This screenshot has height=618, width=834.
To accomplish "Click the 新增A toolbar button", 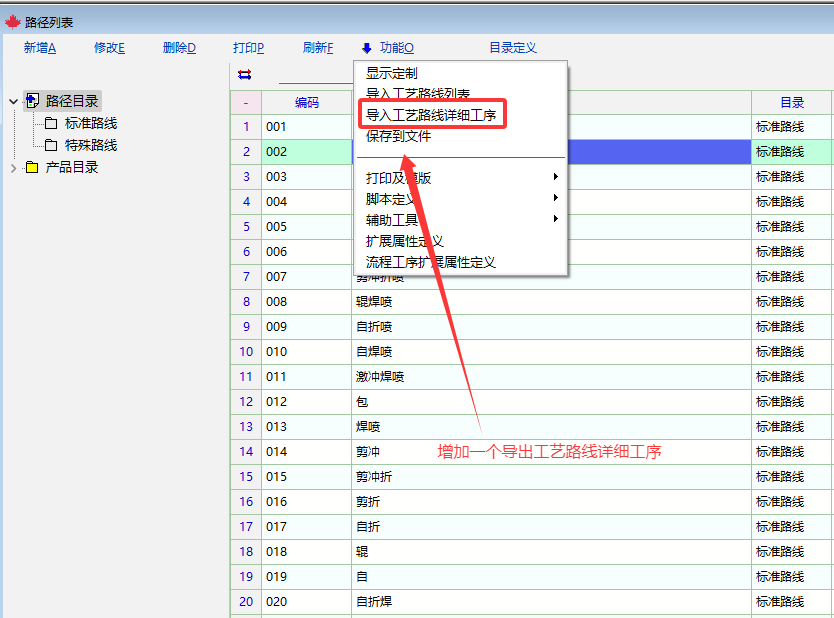I will pyautogui.click(x=40, y=48).
